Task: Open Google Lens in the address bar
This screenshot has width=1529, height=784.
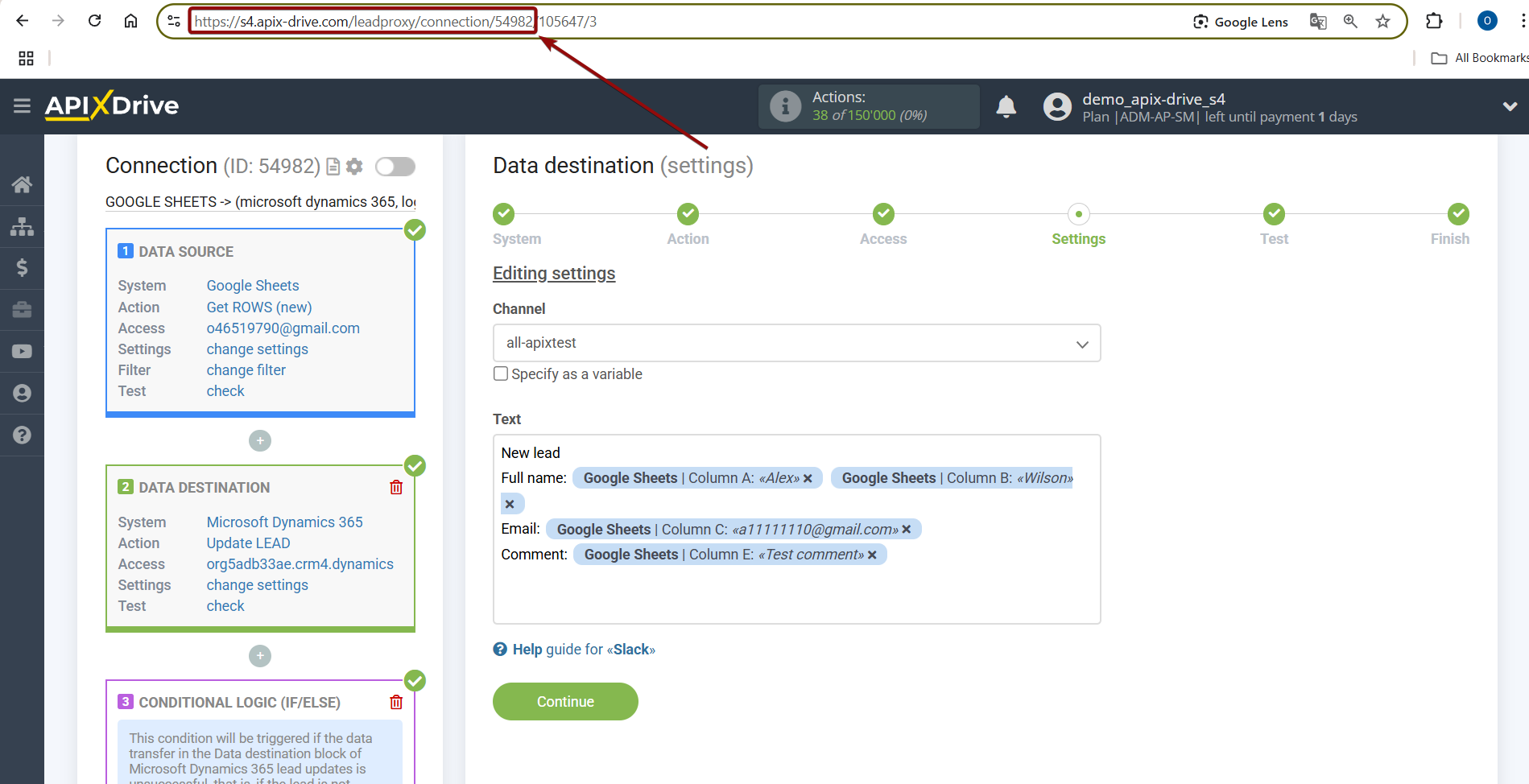Action: tap(1240, 22)
